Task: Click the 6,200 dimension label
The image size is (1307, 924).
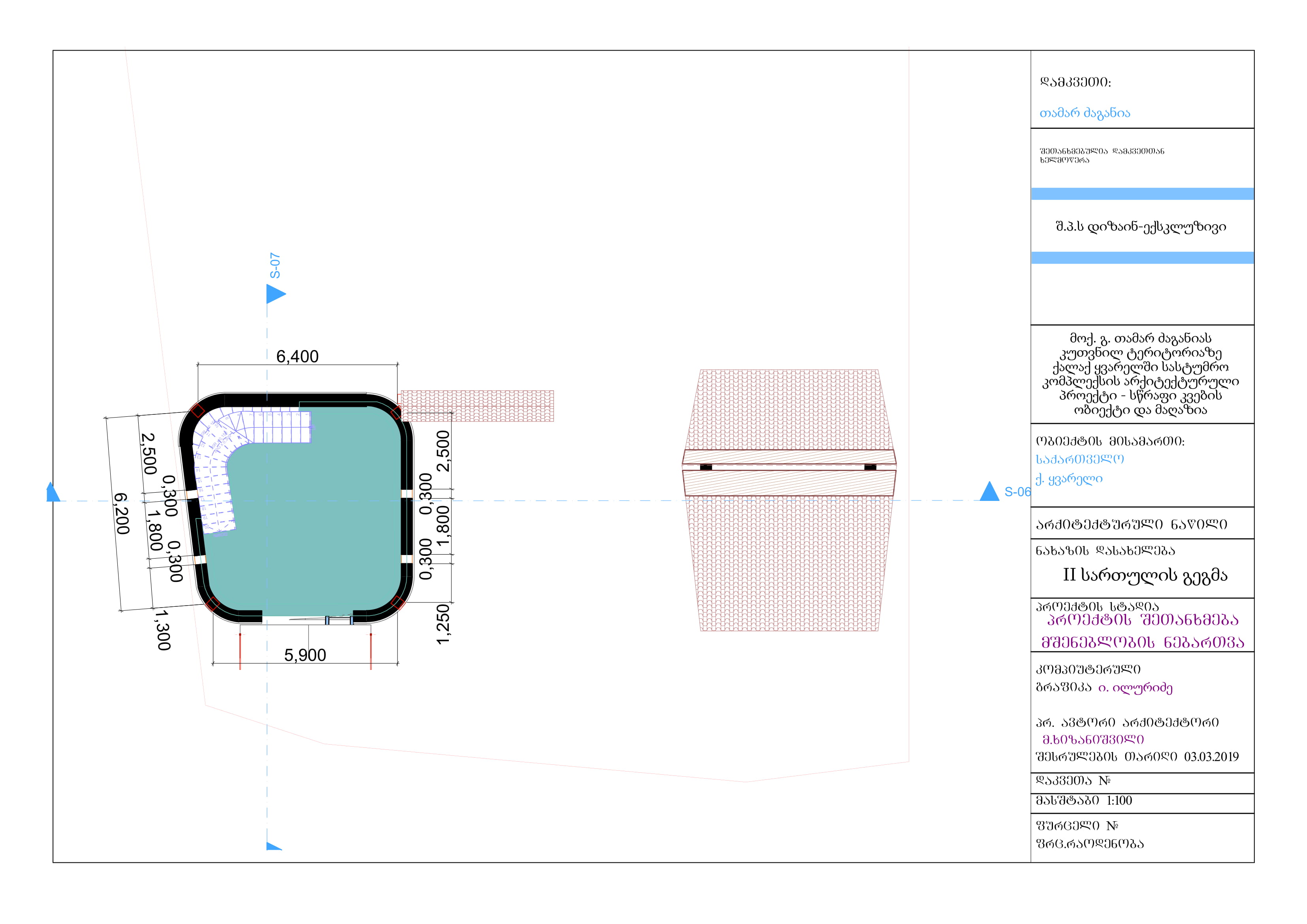Action: [x=122, y=514]
